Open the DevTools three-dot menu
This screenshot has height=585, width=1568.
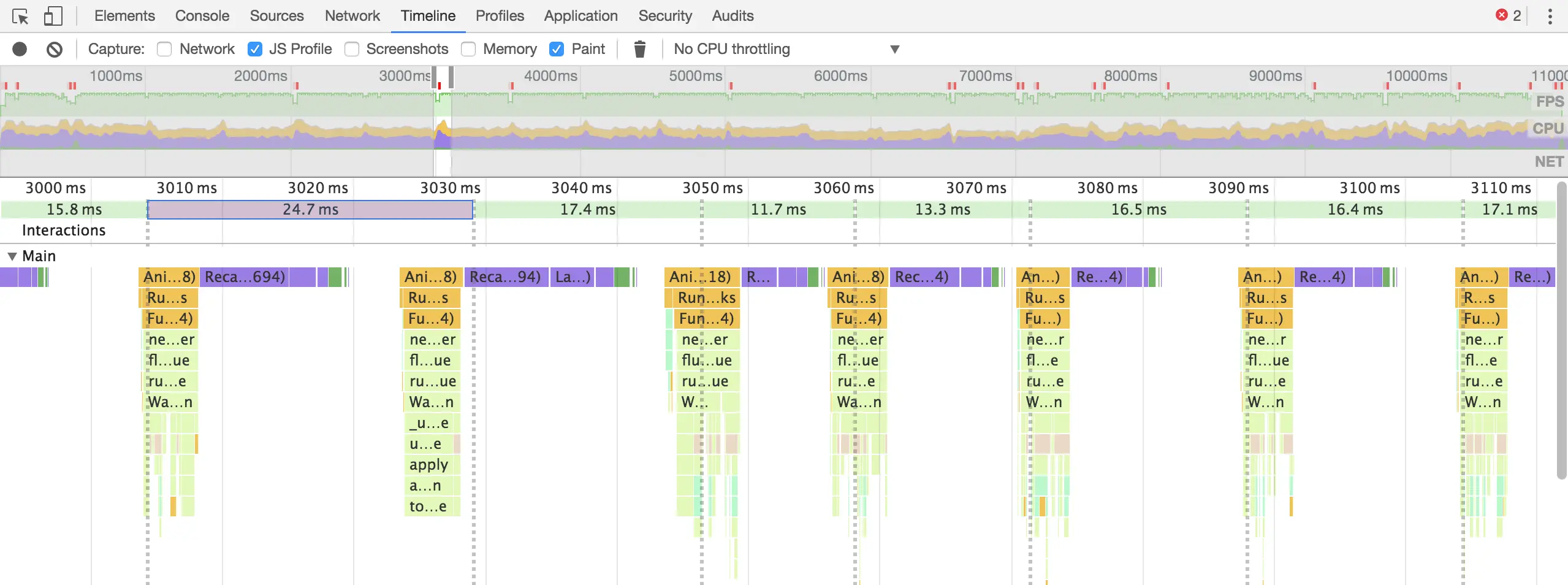[1550, 16]
